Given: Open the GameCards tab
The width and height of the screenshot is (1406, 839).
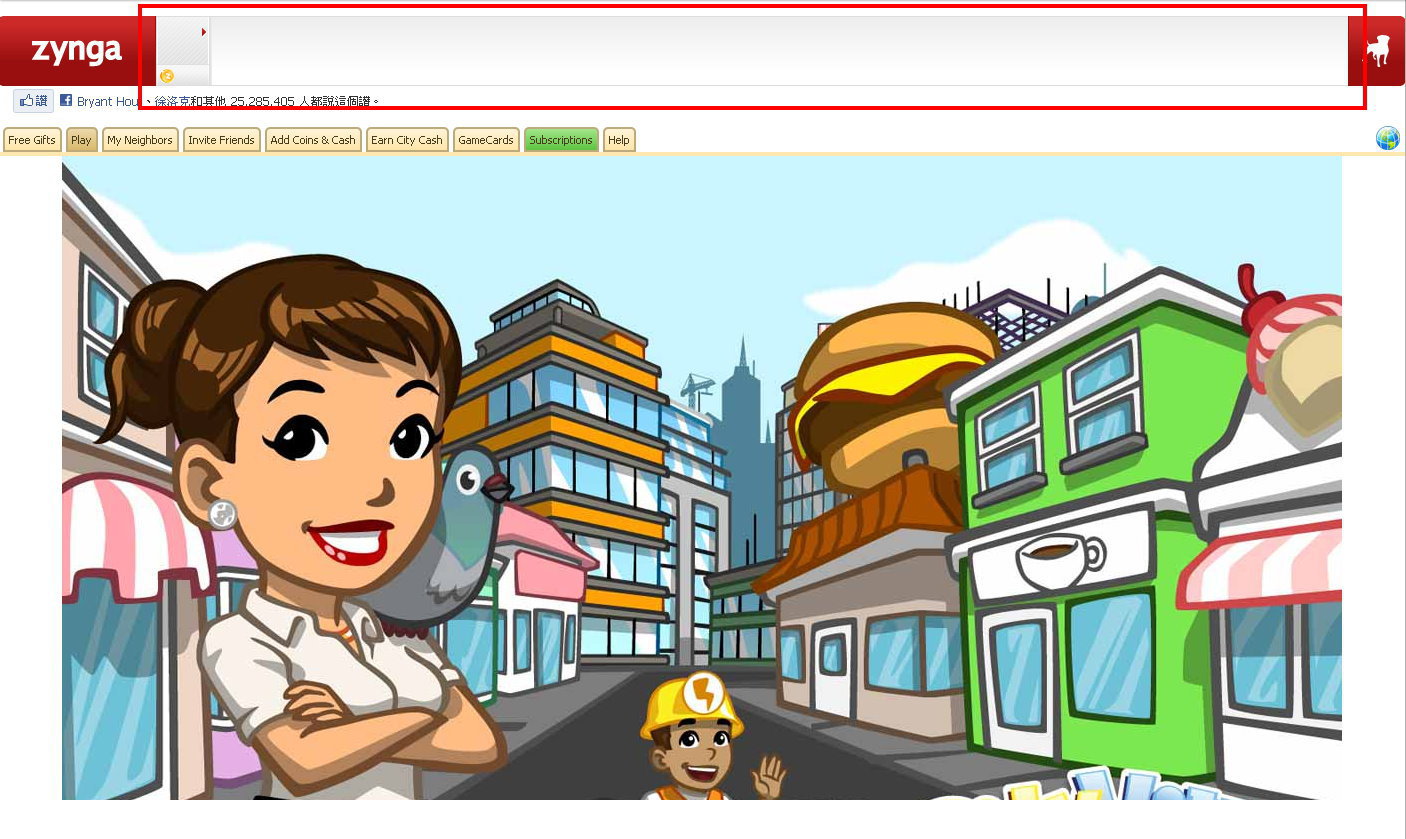Looking at the screenshot, I should click(486, 140).
